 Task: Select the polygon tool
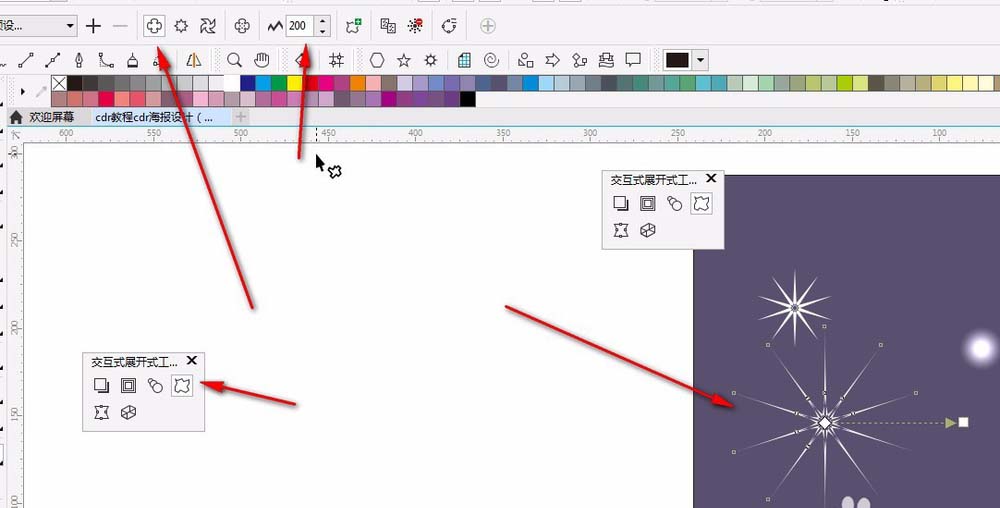377,61
